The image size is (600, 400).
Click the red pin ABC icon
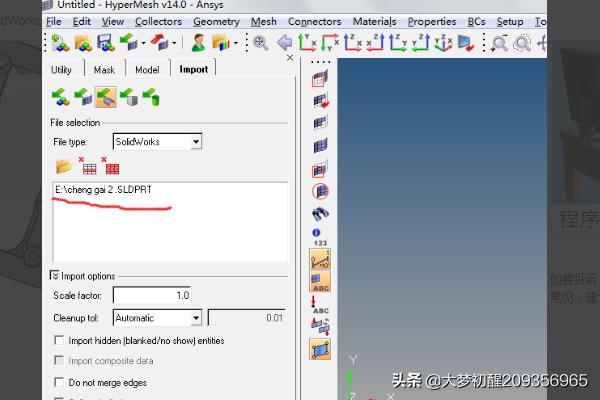(x=320, y=305)
